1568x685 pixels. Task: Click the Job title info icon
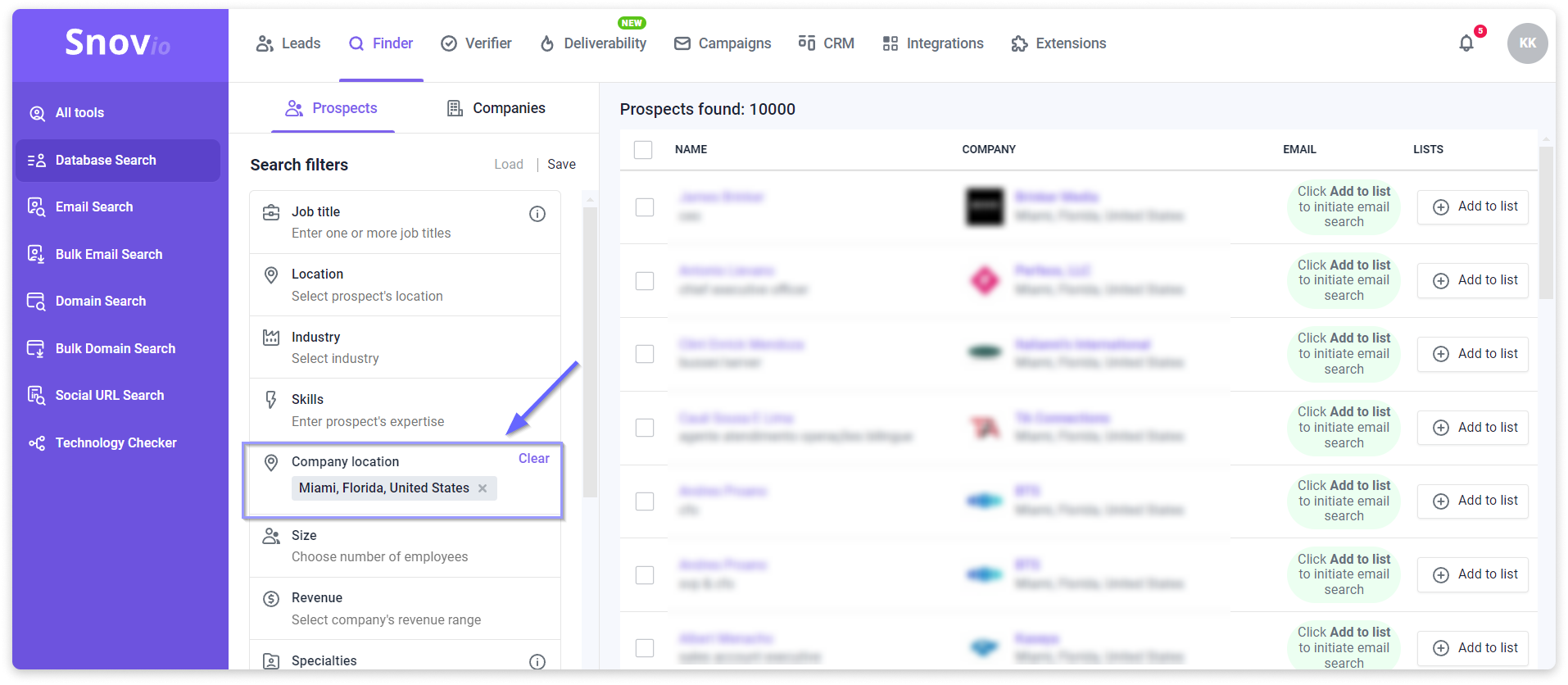[537, 214]
